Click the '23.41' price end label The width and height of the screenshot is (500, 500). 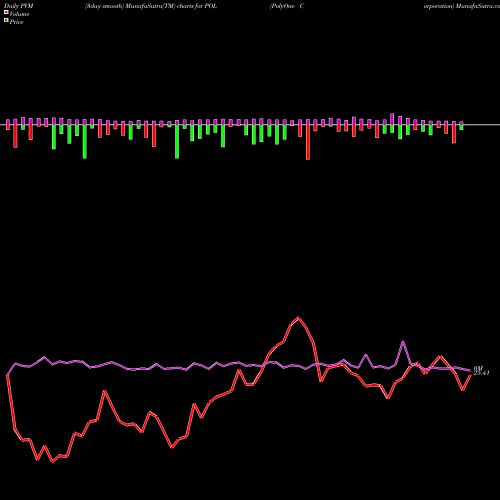pos(481,373)
